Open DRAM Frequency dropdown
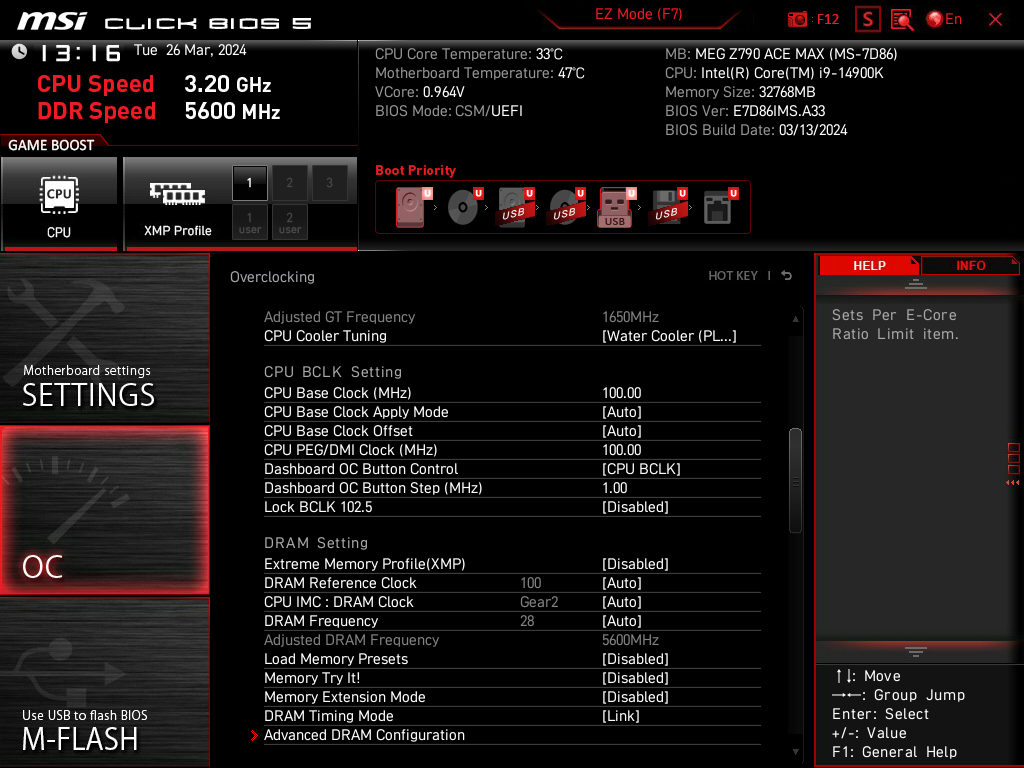 512,621
